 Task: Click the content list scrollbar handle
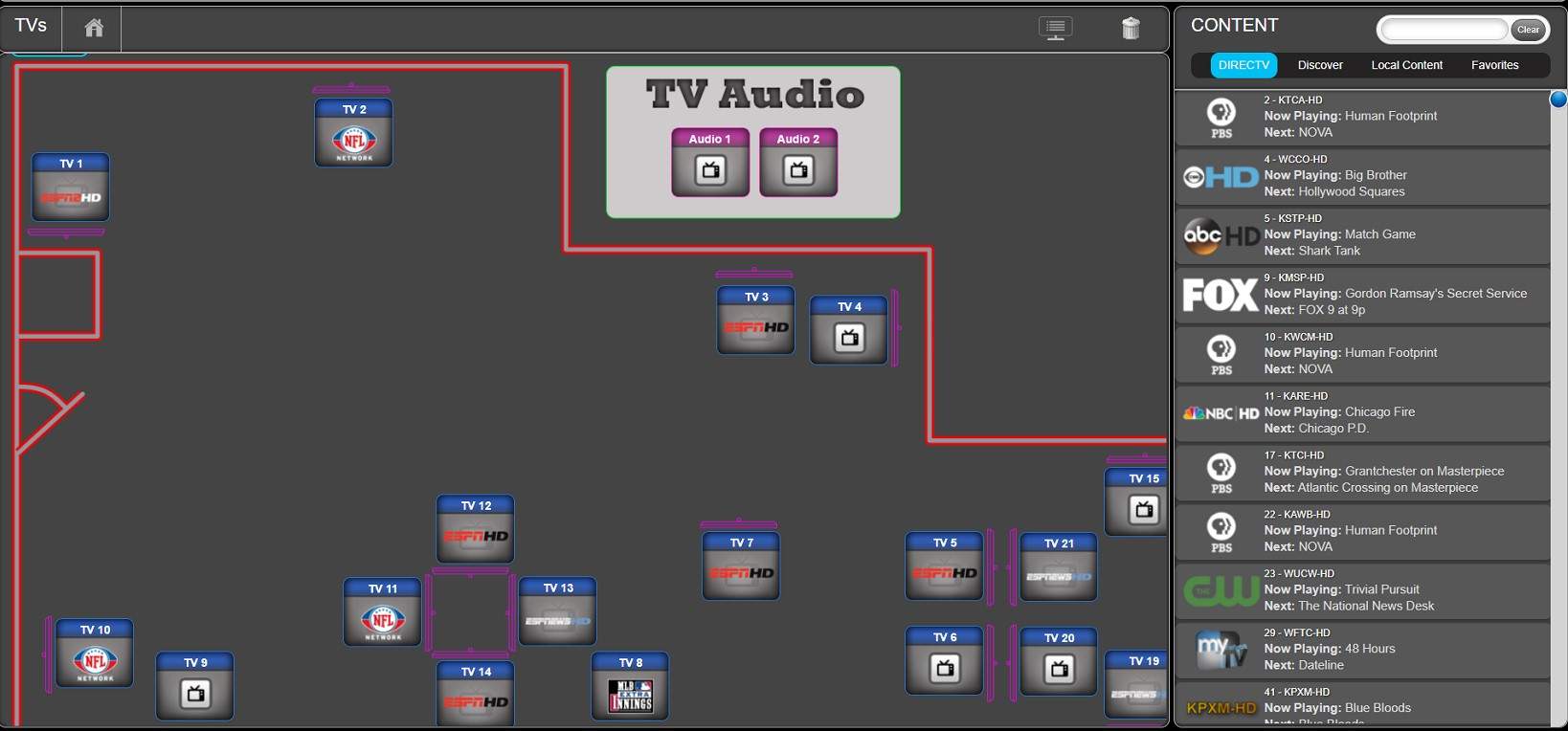coord(1558,100)
